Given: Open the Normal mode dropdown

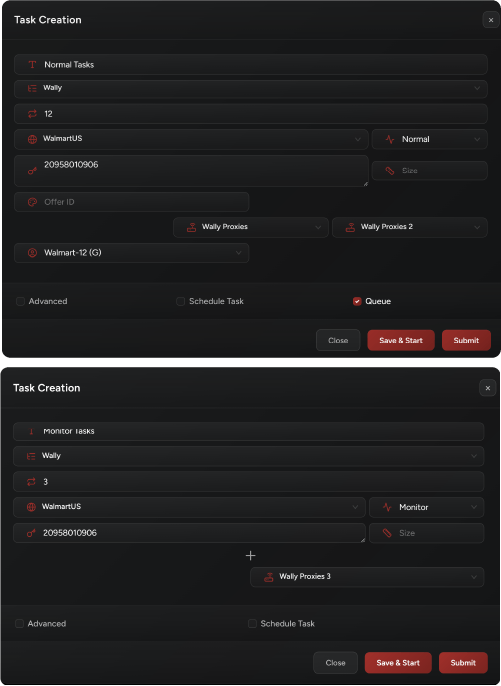Looking at the screenshot, I should (x=429, y=139).
